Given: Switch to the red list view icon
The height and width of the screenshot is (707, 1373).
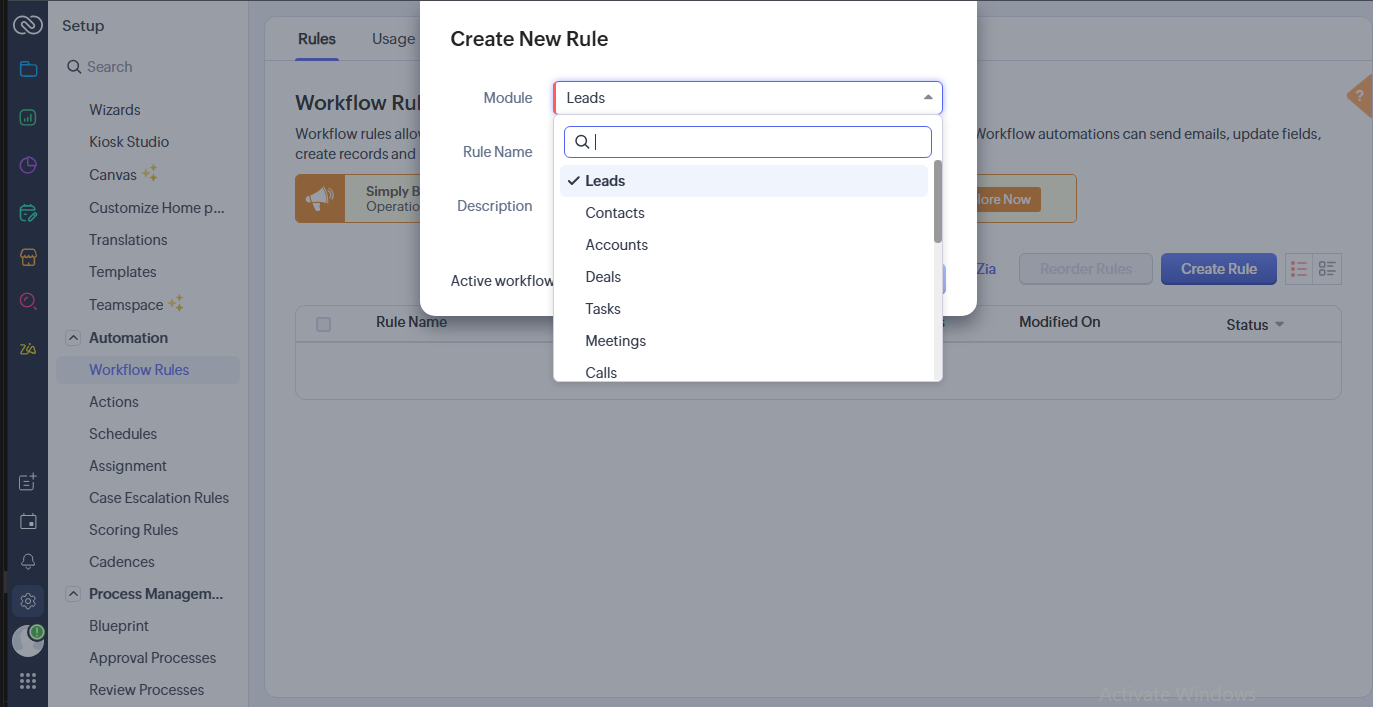Looking at the screenshot, I should point(1299,269).
